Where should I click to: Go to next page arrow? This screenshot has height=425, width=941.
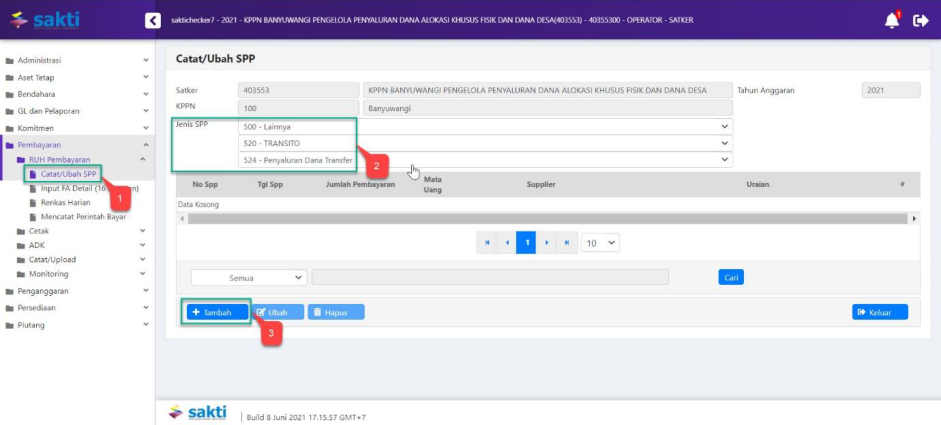click(x=547, y=242)
